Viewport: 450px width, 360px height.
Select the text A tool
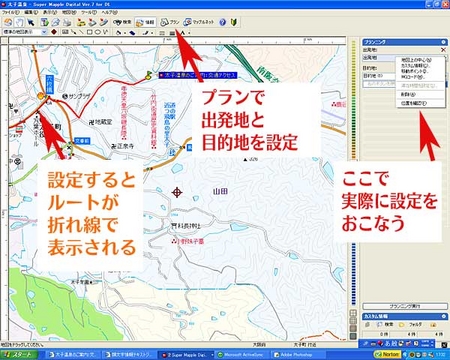183,33
